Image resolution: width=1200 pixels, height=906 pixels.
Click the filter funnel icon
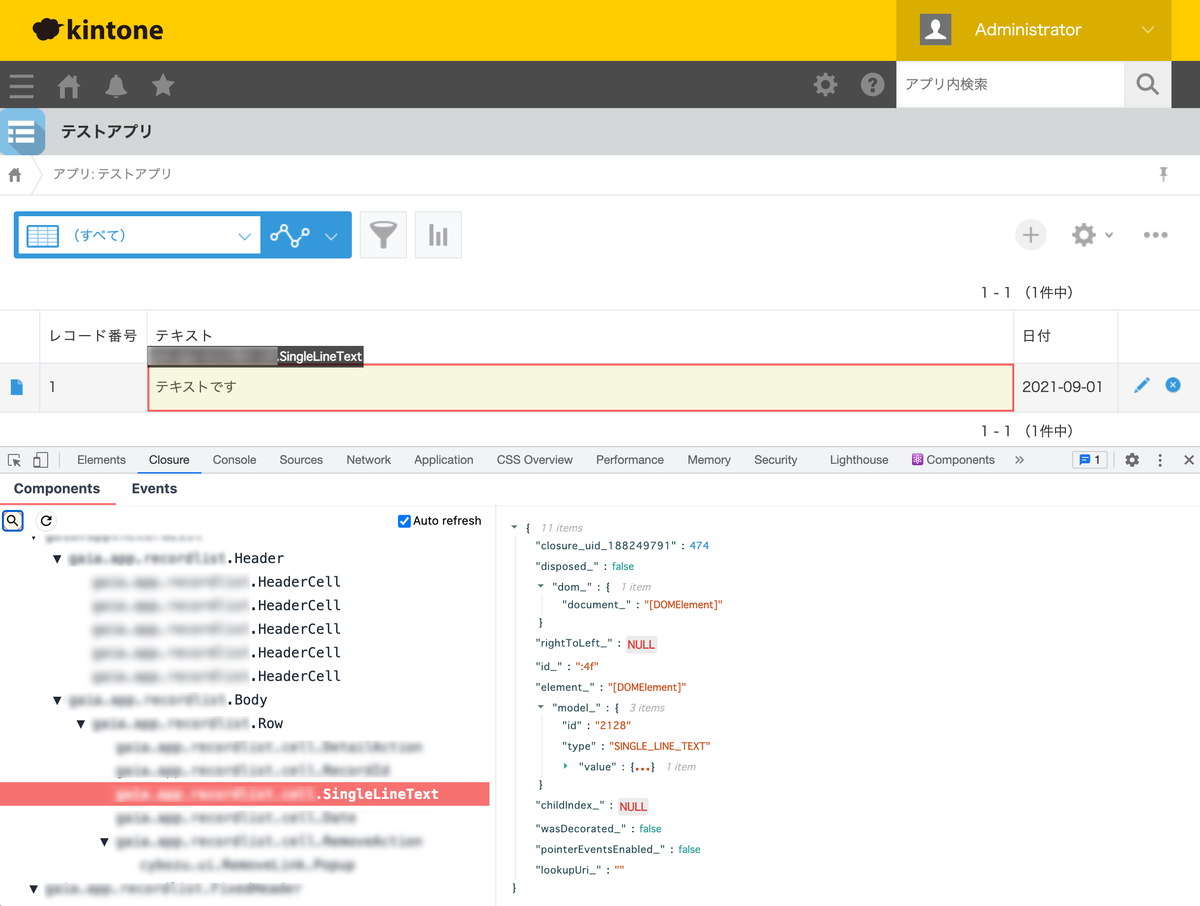tap(383, 234)
